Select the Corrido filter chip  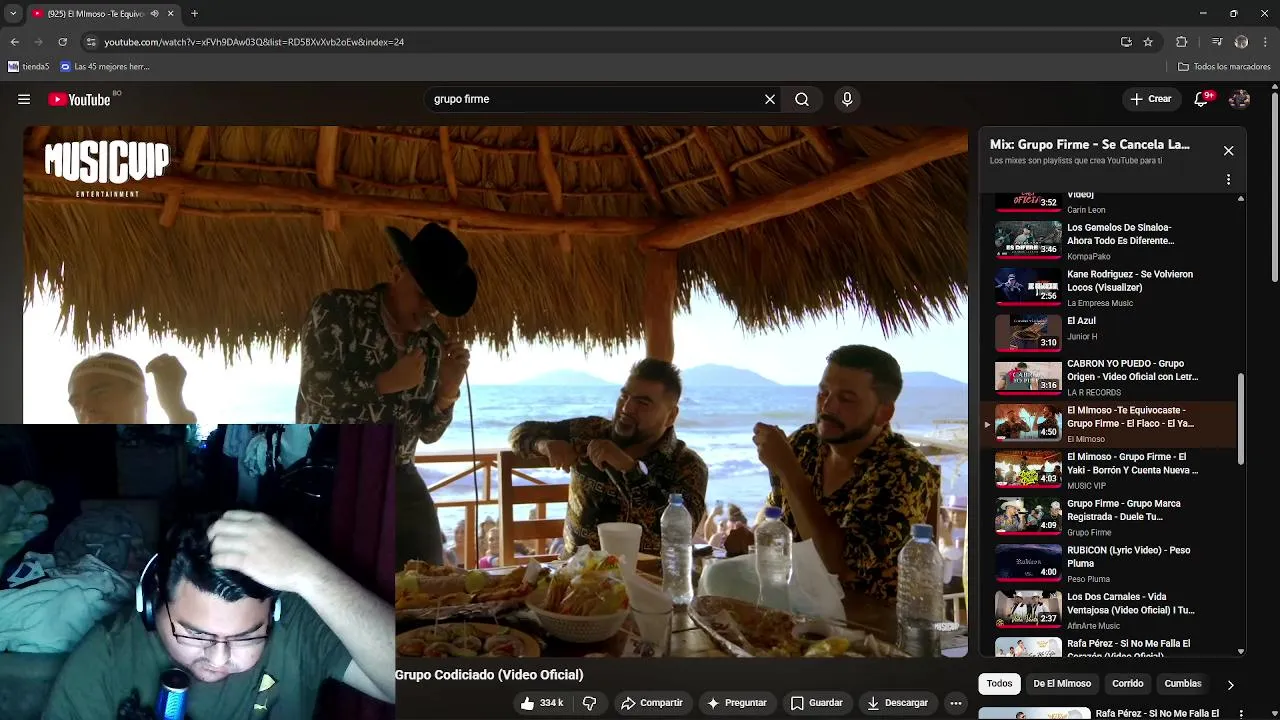coord(1127,684)
